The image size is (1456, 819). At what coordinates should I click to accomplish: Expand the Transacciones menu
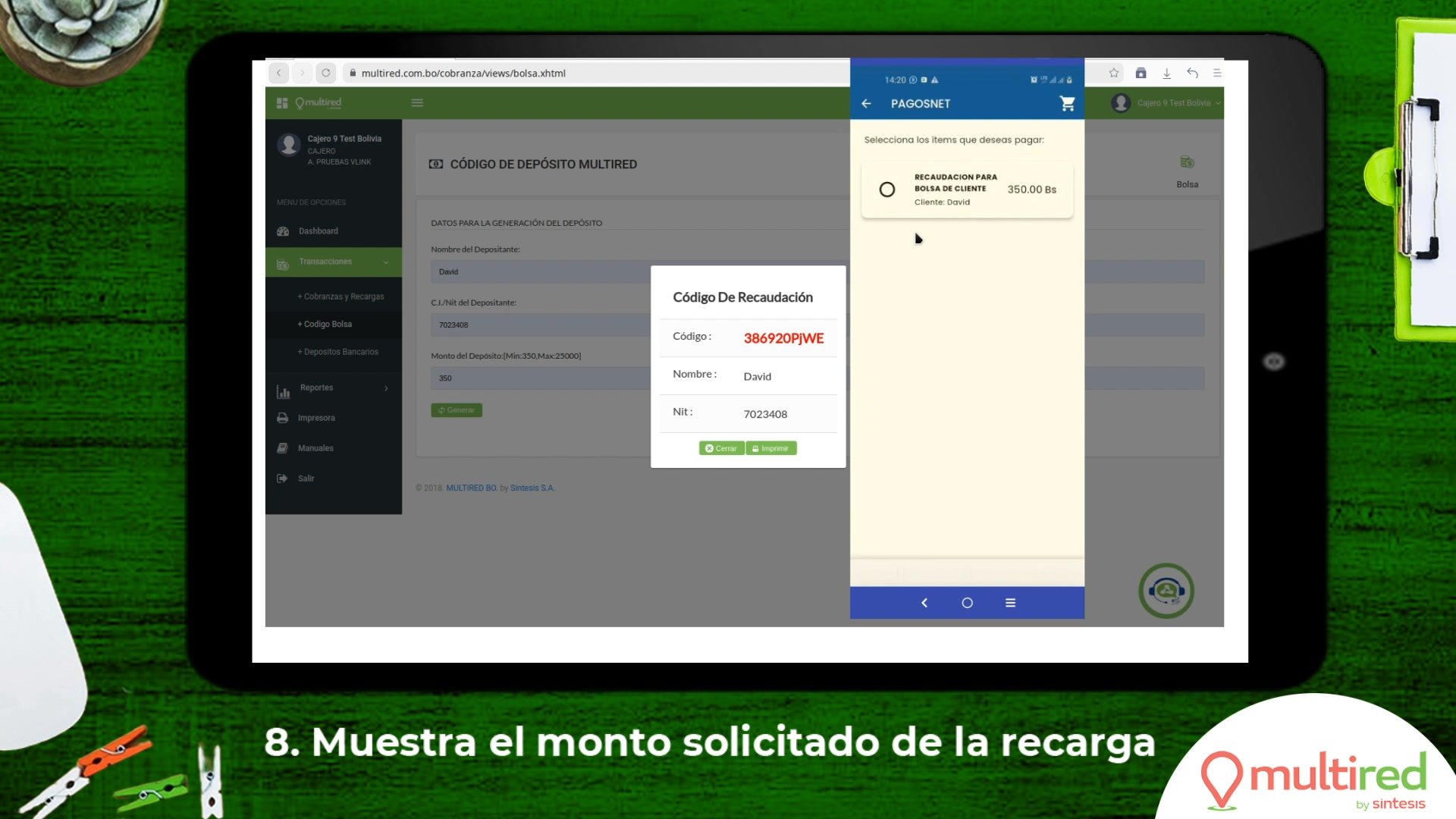point(334,262)
